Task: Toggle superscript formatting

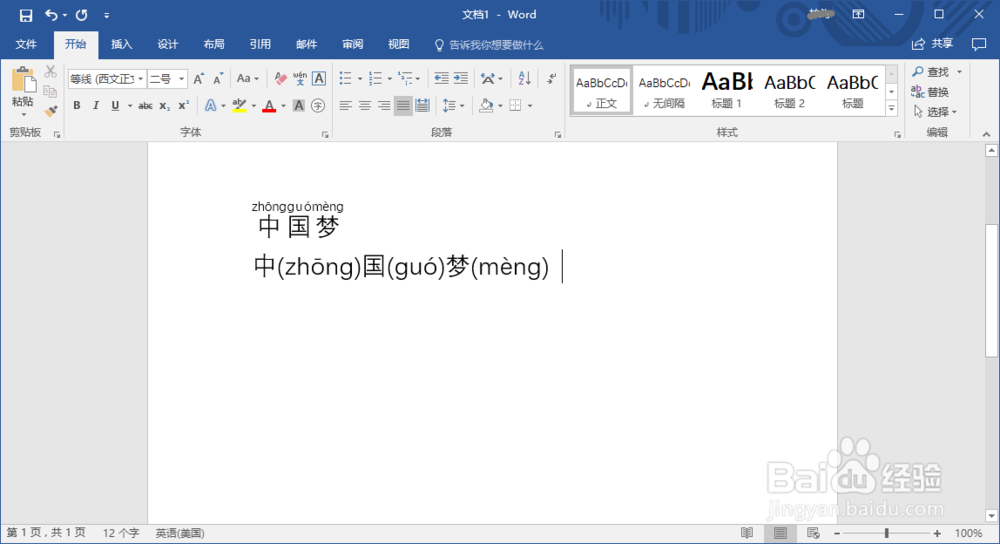Action: [184, 105]
